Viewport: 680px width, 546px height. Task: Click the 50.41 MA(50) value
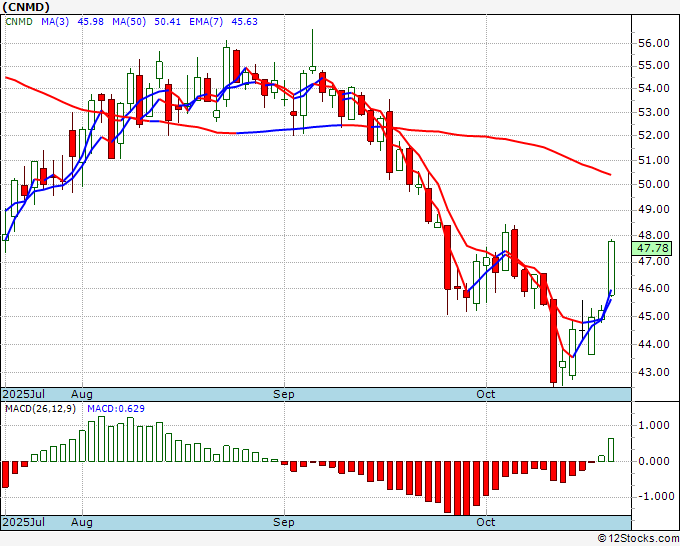[x=167, y=22]
